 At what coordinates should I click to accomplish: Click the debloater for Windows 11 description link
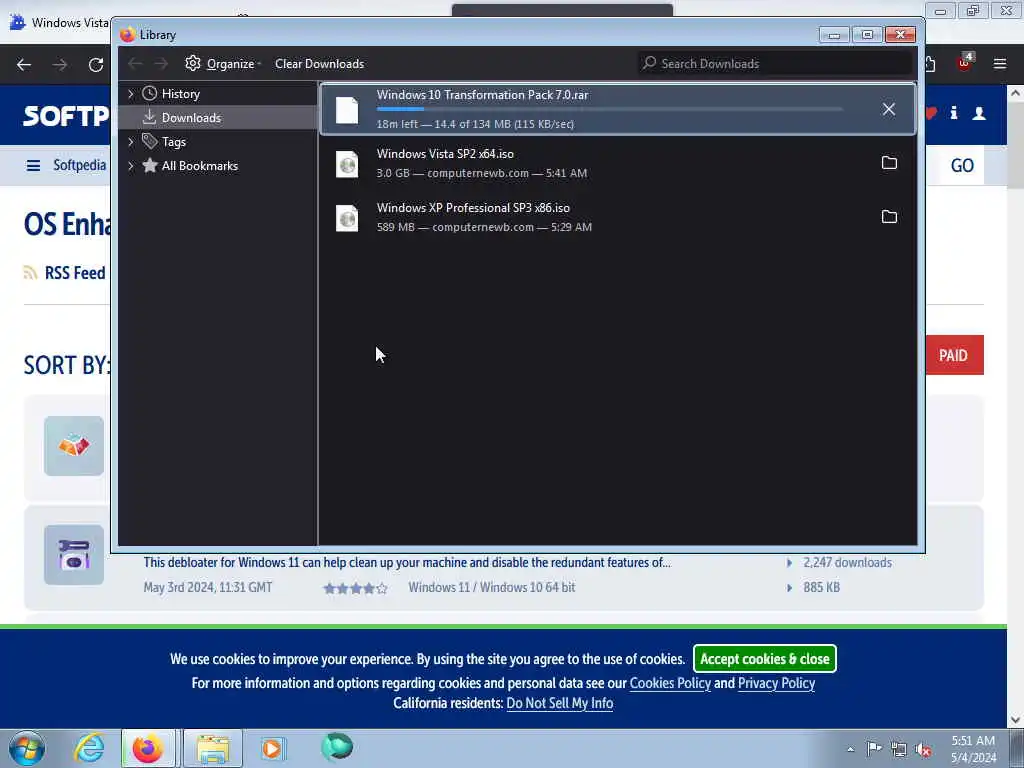pyautogui.click(x=407, y=562)
